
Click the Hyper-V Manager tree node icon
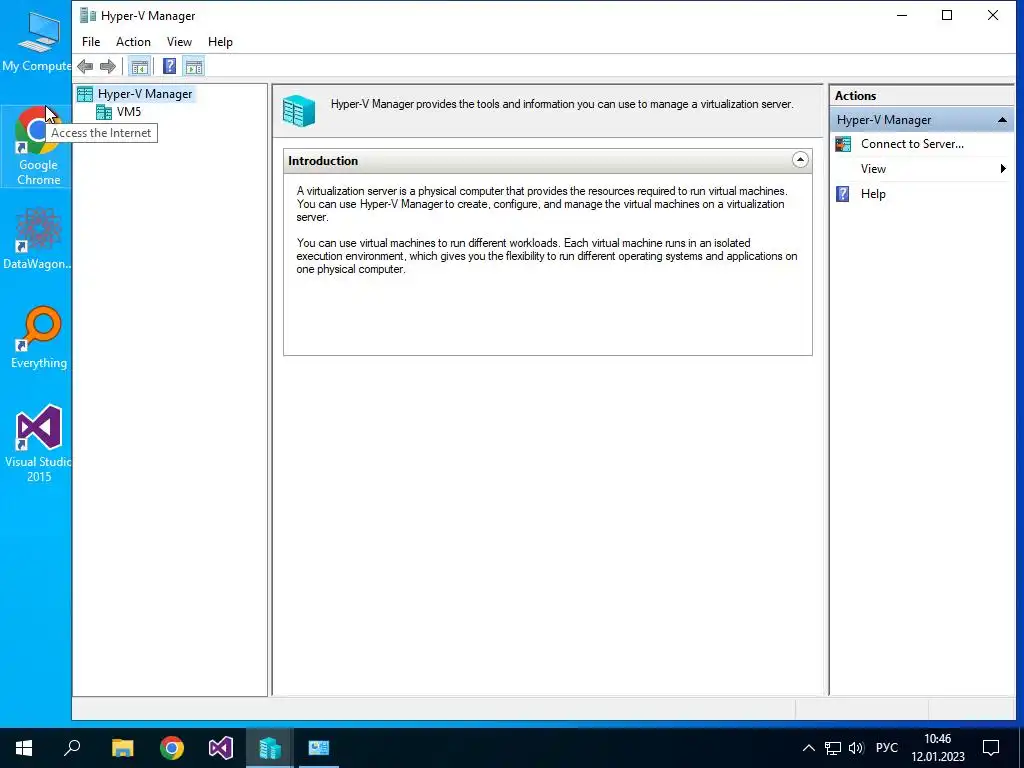click(85, 94)
